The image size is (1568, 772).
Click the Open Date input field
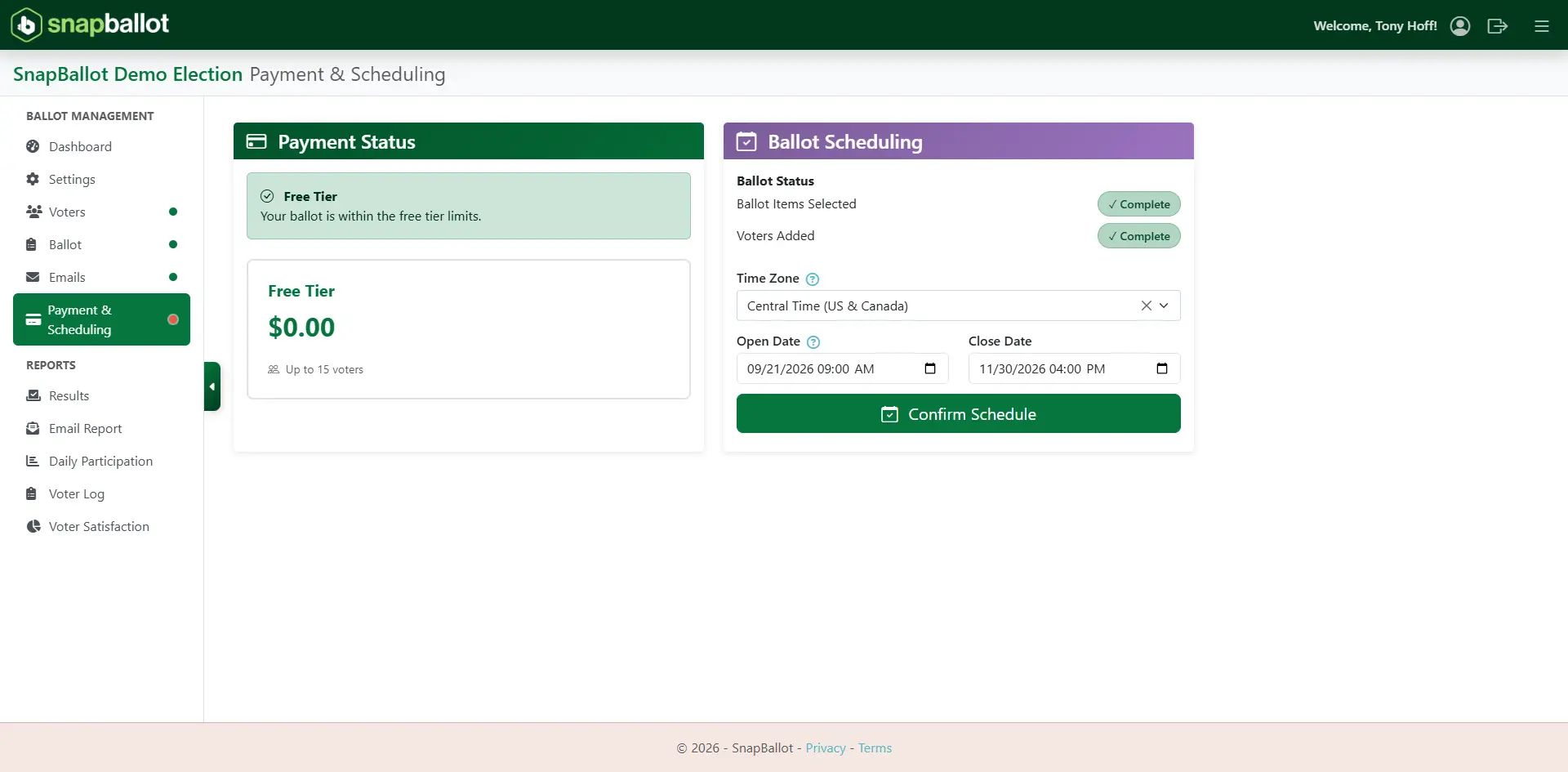point(842,368)
